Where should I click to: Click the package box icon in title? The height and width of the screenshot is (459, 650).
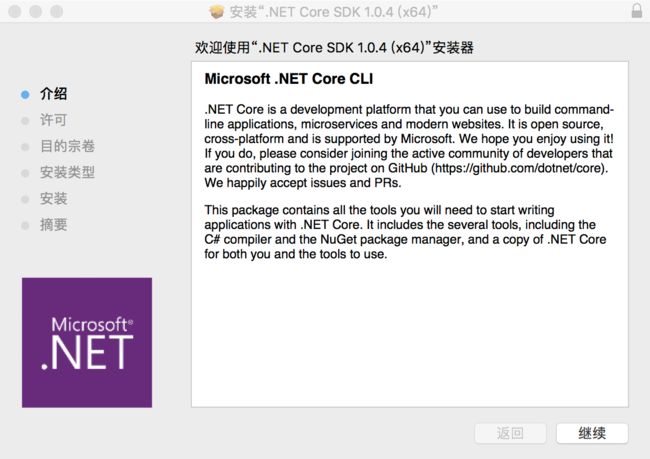click(x=216, y=12)
